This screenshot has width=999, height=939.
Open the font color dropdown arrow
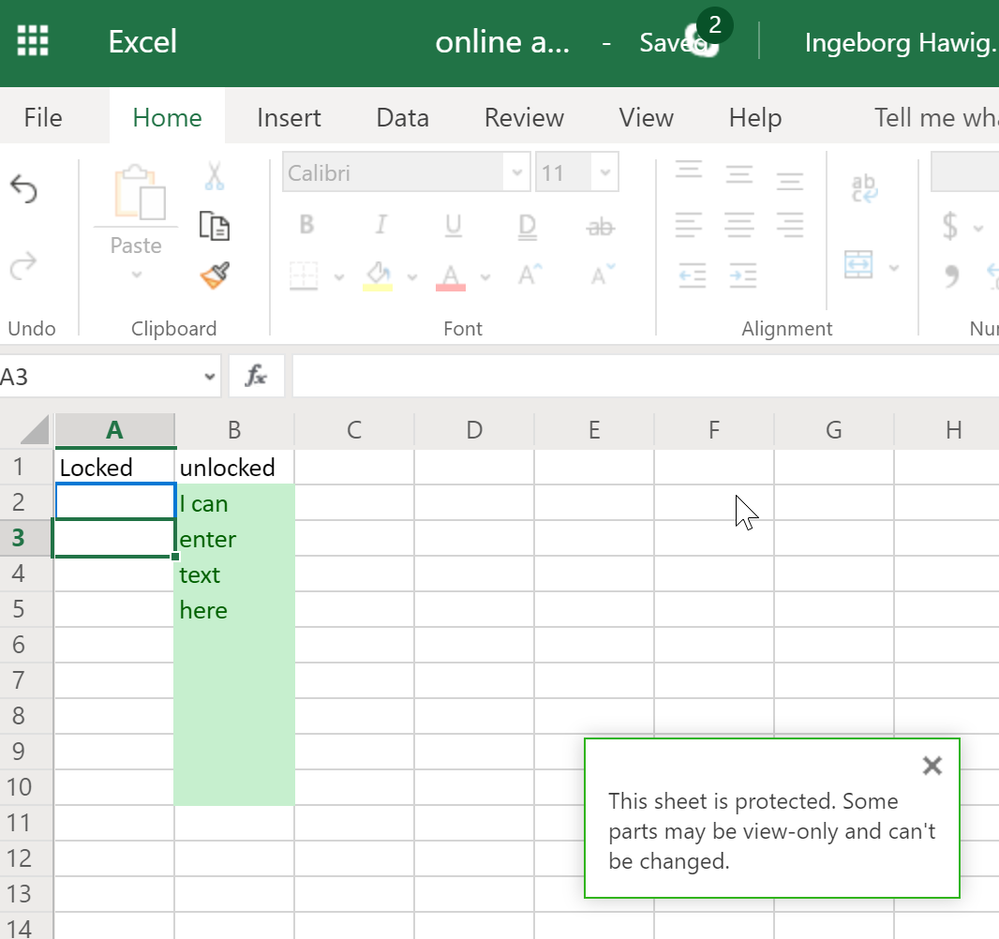point(485,276)
